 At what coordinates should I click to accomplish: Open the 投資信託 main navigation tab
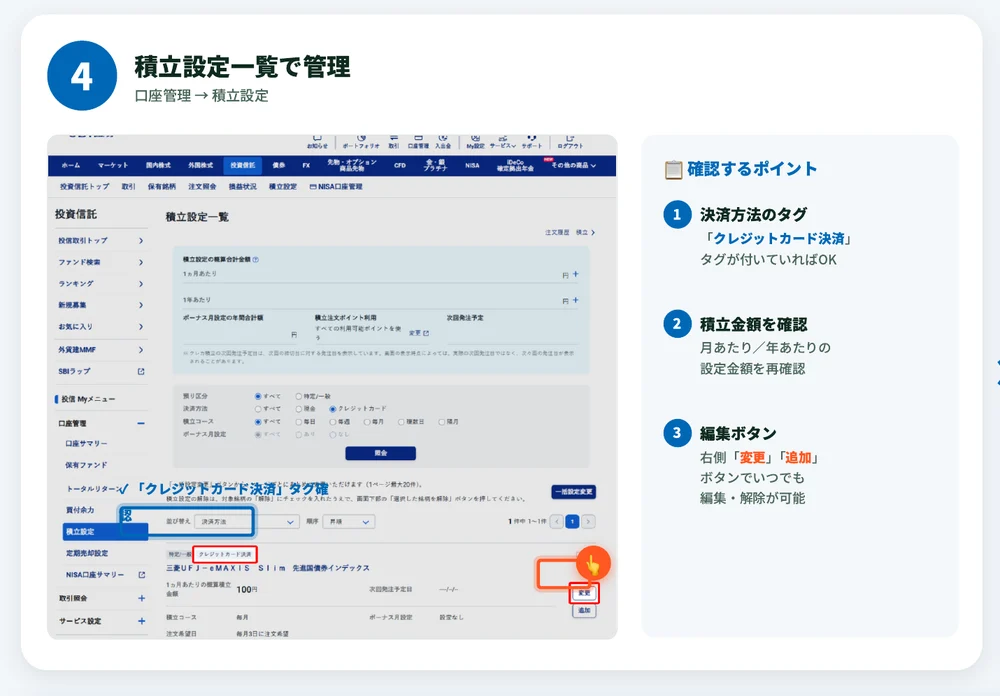click(x=242, y=165)
